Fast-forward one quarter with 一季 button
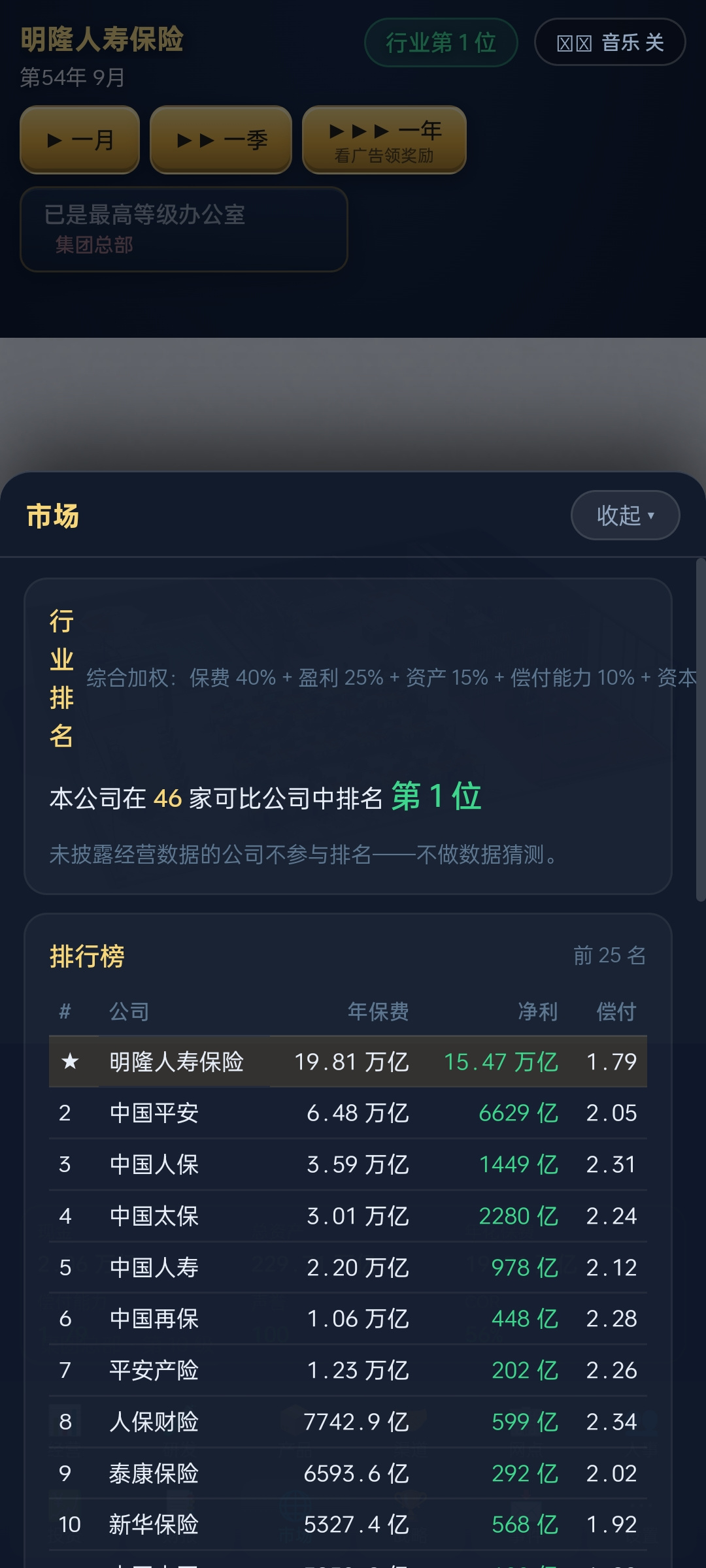This screenshot has width=706, height=1568. tap(221, 139)
